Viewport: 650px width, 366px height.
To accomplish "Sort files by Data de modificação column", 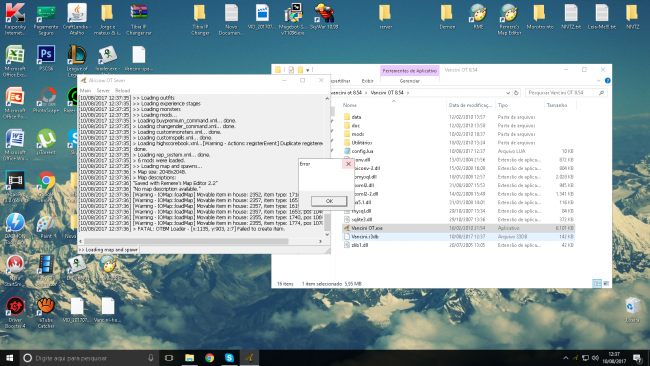I will 470,105.
